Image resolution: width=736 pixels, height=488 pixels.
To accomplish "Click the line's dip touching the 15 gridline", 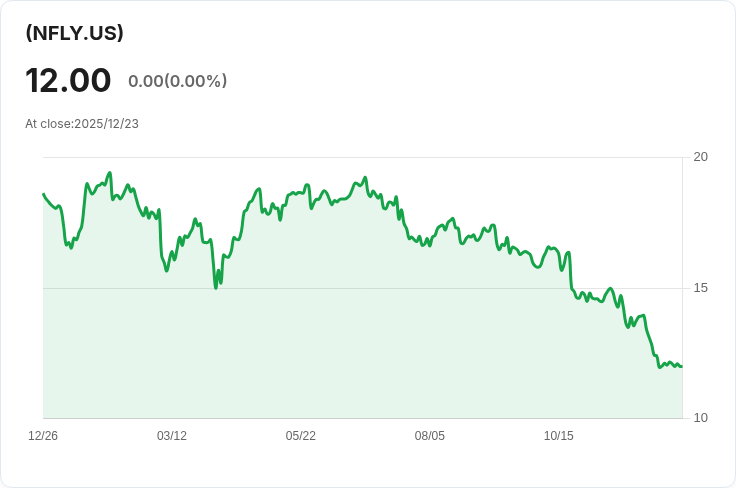I will (216, 288).
